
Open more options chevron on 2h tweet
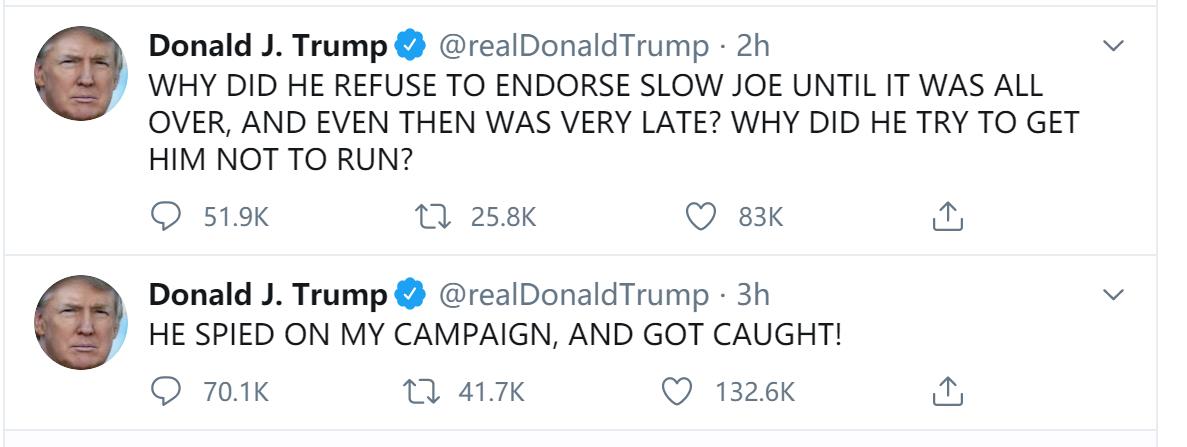(1112, 46)
